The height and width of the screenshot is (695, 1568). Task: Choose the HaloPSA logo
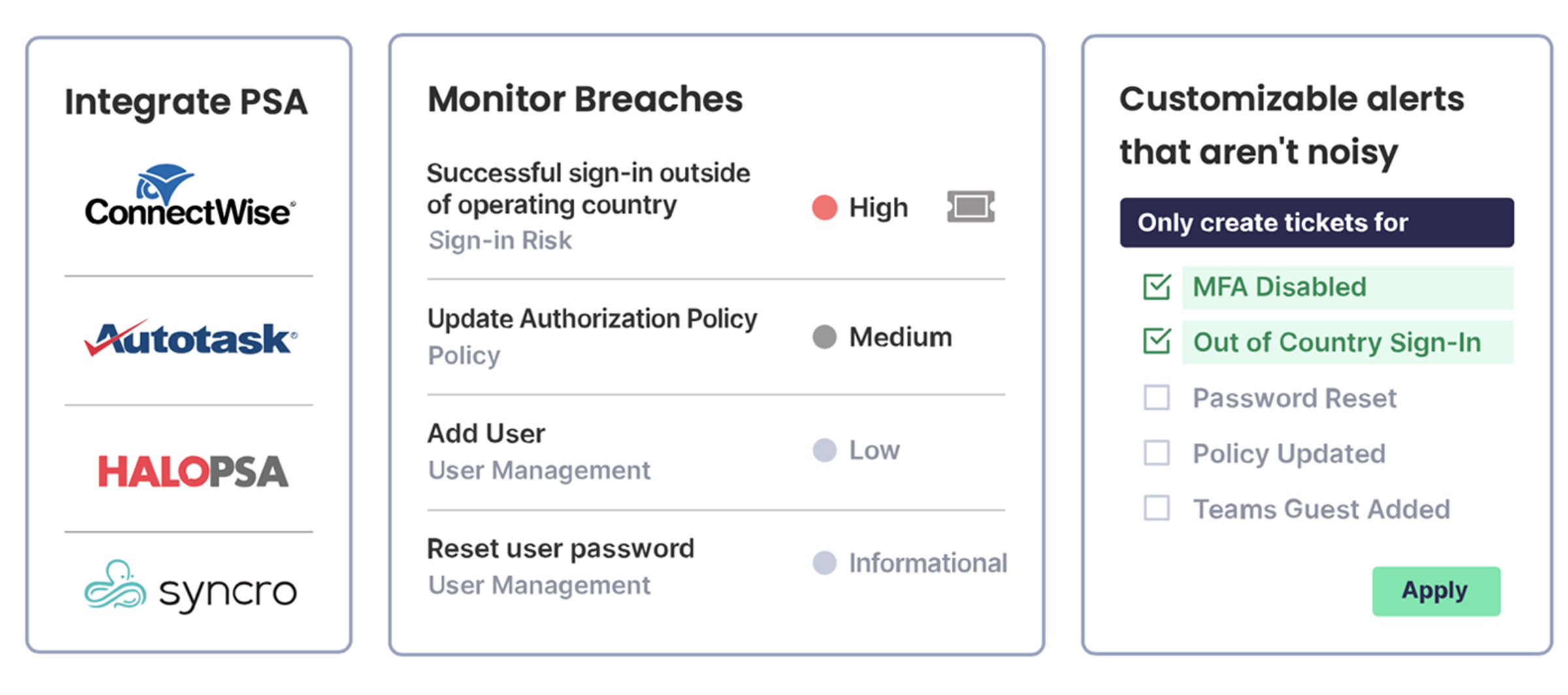[x=193, y=472]
